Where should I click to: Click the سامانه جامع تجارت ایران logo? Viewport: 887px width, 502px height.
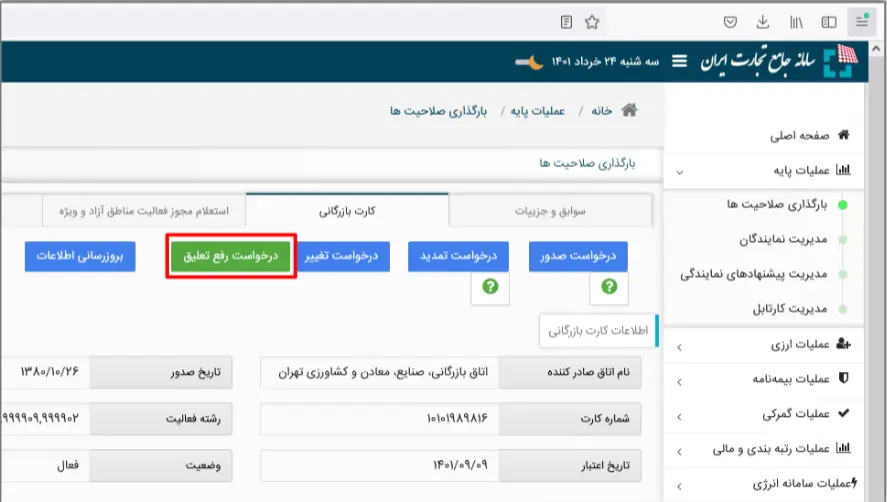pos(779,61)
